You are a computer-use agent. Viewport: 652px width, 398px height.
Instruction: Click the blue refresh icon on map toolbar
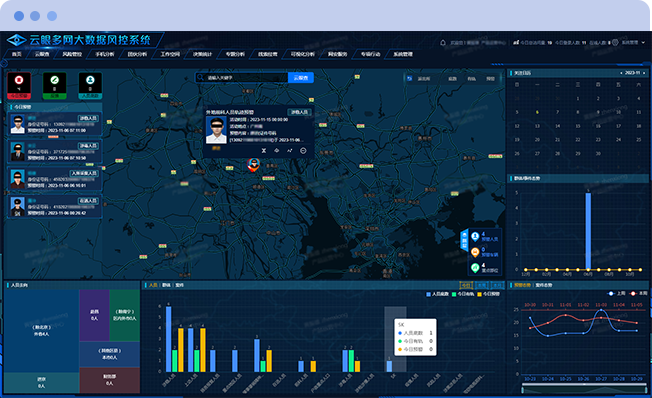coord(410,79)
